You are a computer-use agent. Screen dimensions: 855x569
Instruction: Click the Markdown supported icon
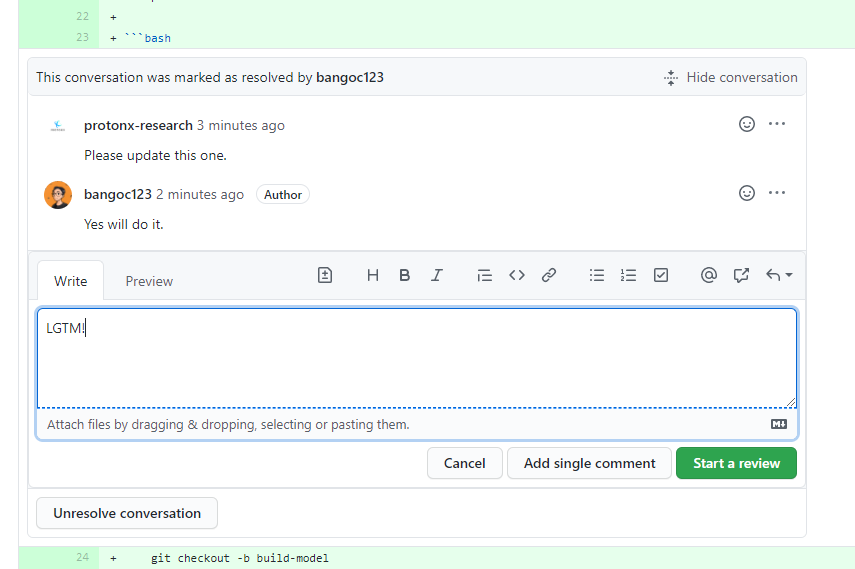click(x=779, y=424)
